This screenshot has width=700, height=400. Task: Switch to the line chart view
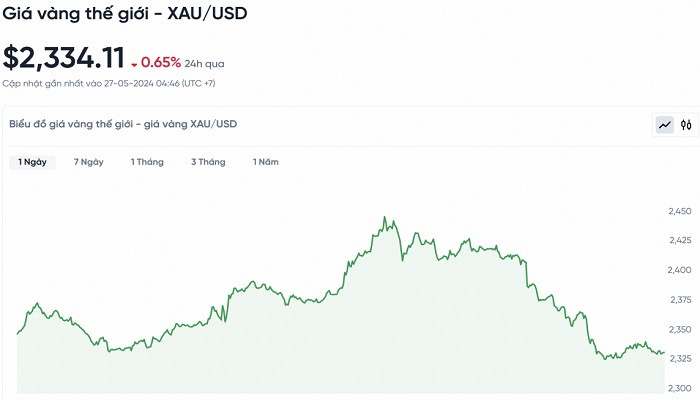point(665,125)
